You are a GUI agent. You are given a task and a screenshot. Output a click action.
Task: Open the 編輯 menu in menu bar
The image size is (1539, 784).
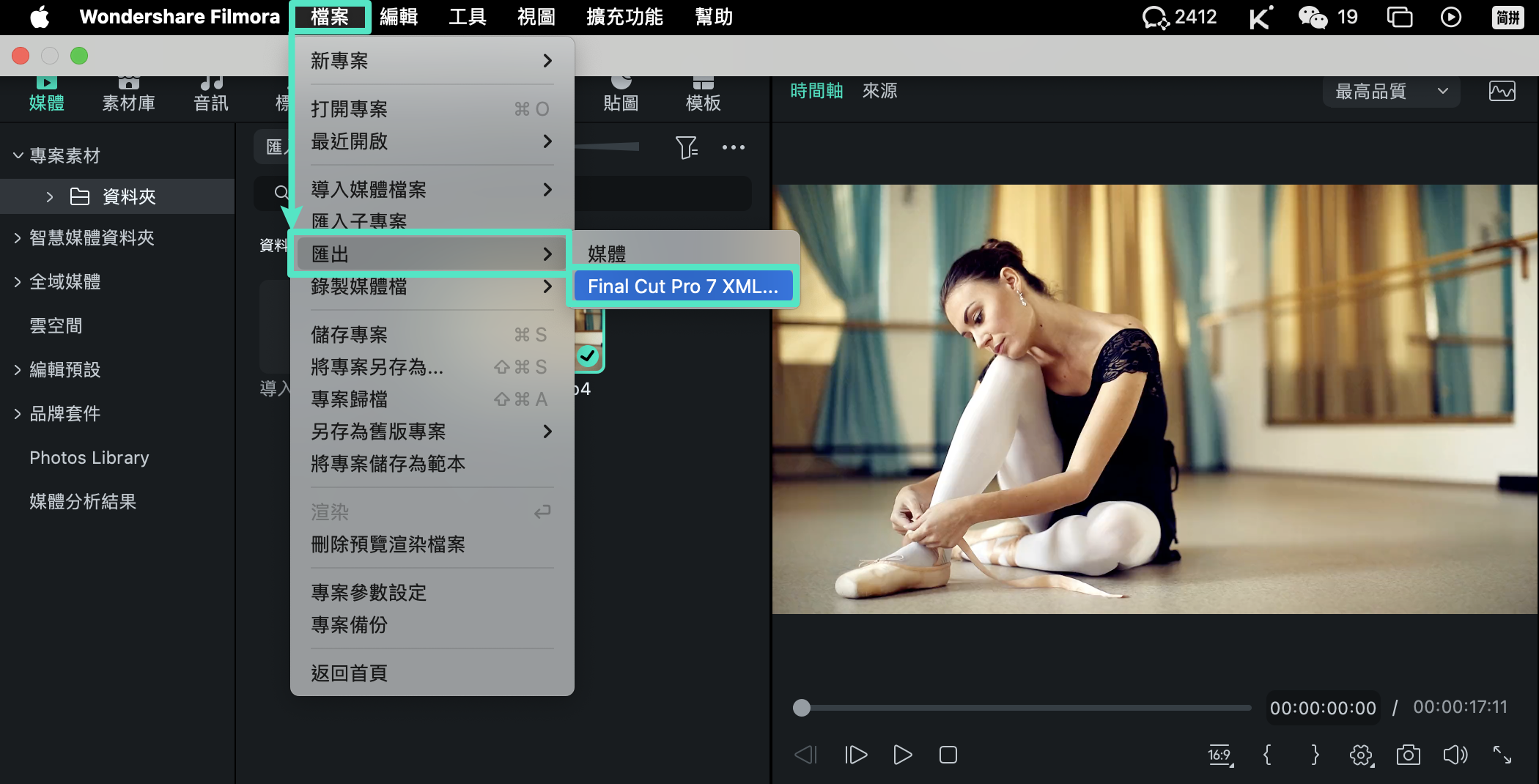point(399,17)
